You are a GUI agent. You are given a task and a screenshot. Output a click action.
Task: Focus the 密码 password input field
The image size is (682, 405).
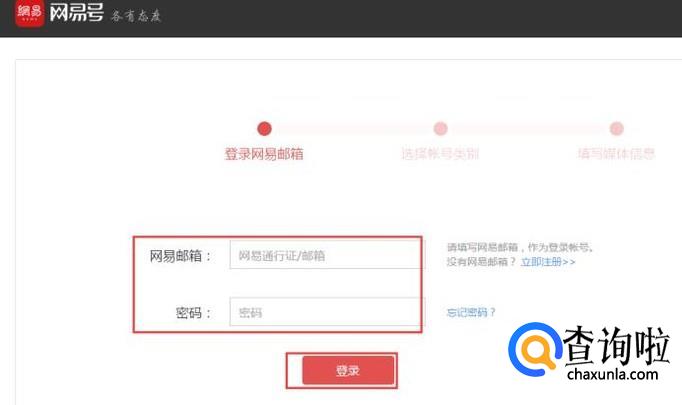coord(327,312)
